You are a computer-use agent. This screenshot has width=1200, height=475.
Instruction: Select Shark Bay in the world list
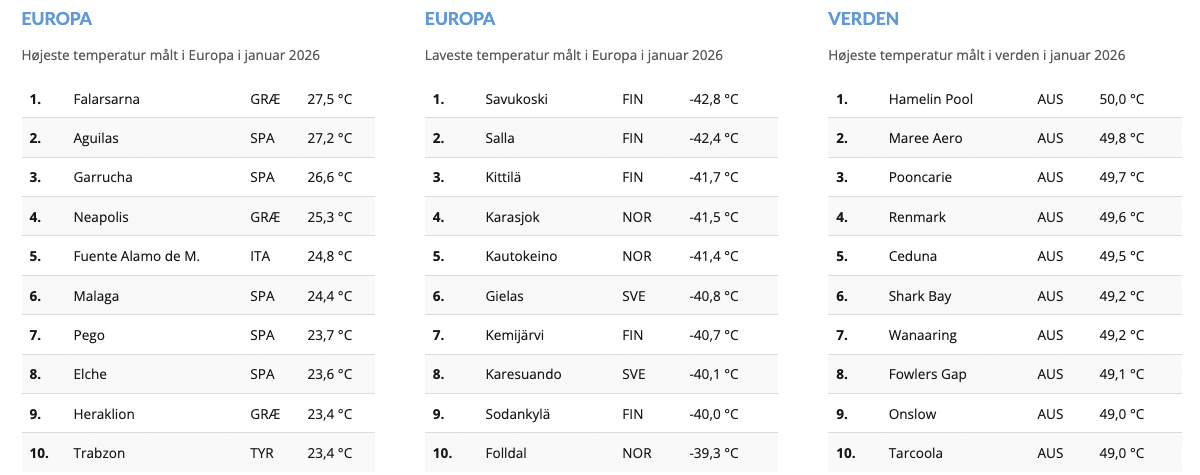pos(919,296)
